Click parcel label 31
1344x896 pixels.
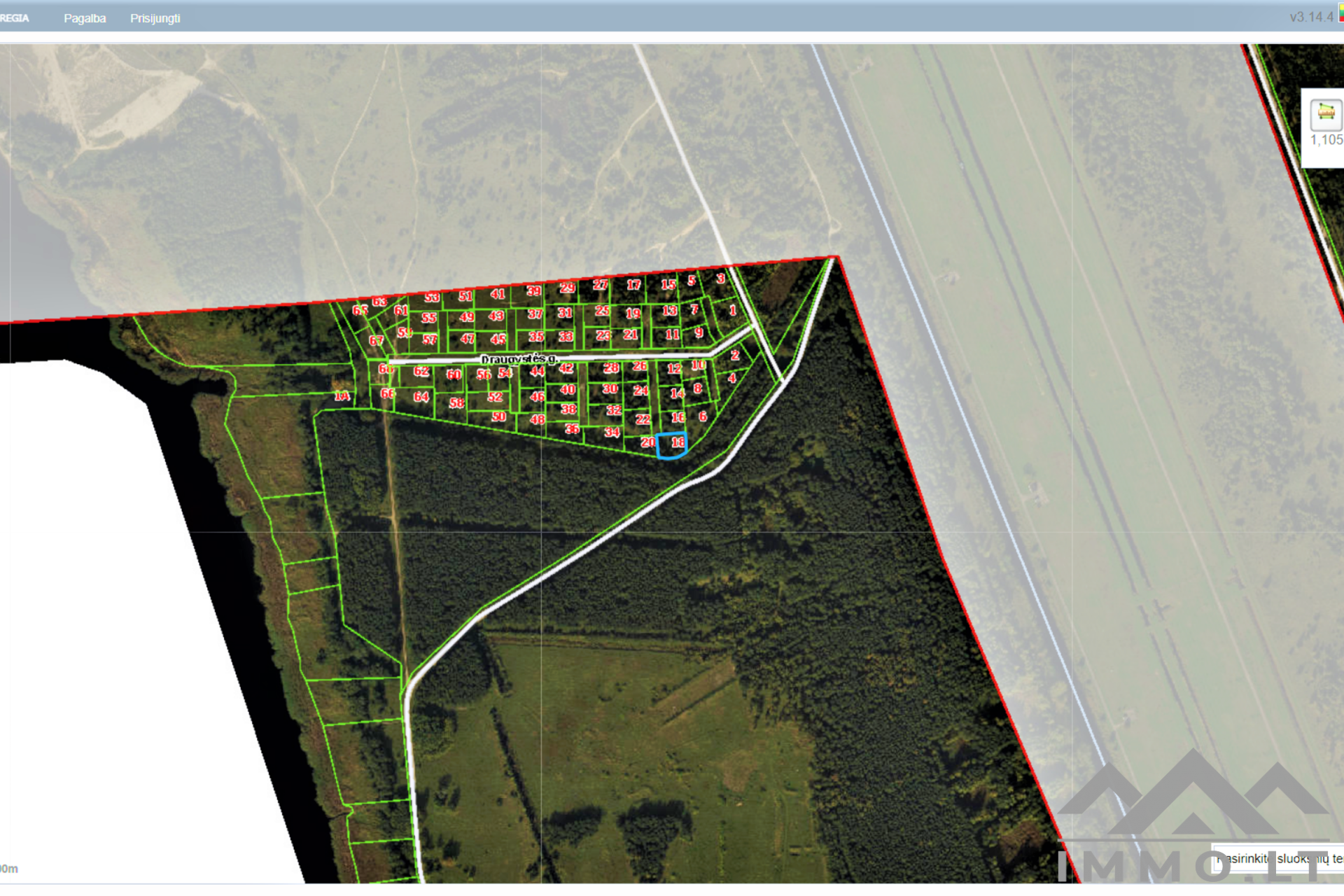tap(565, 313)
